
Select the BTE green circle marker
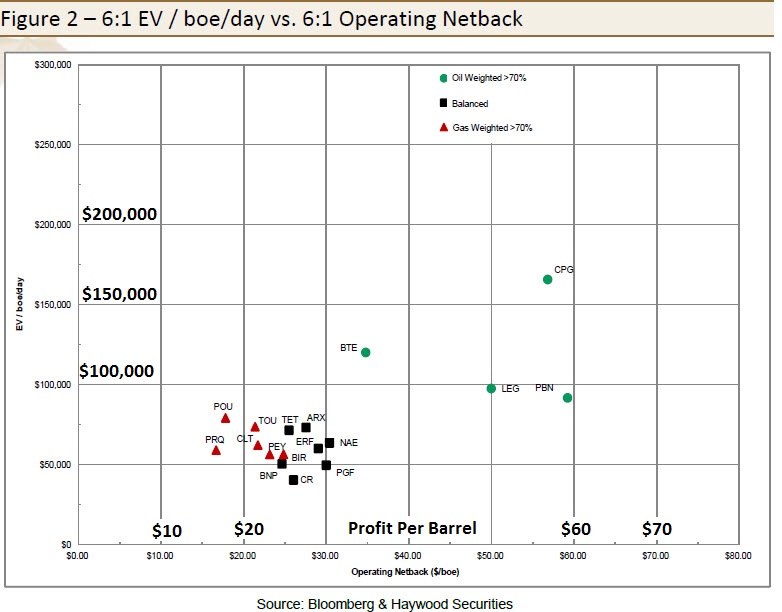click(x=366, y=352)
